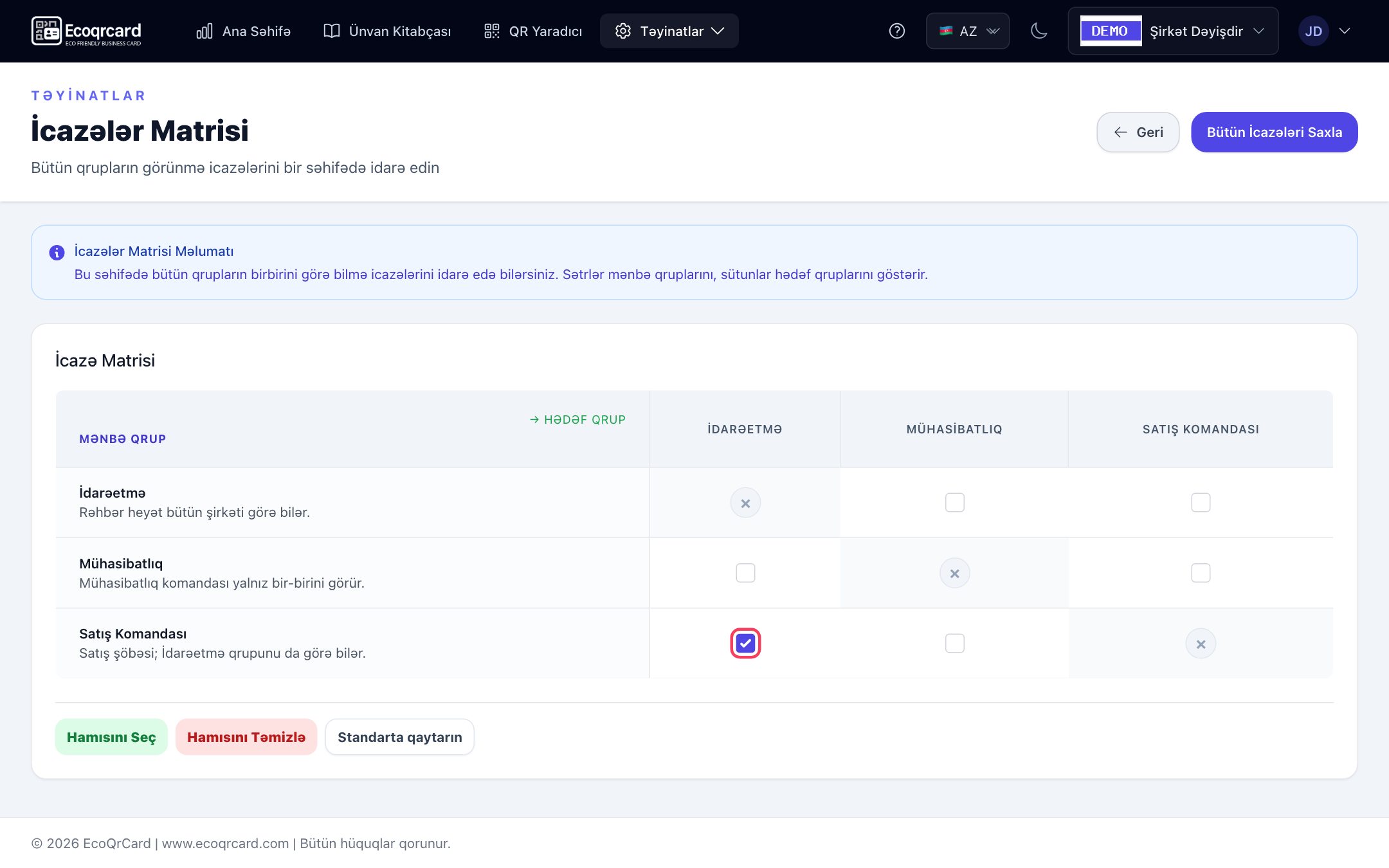
Task: Expand the Şirkət Dəyişdir company selector
Action: (1173, 31)
